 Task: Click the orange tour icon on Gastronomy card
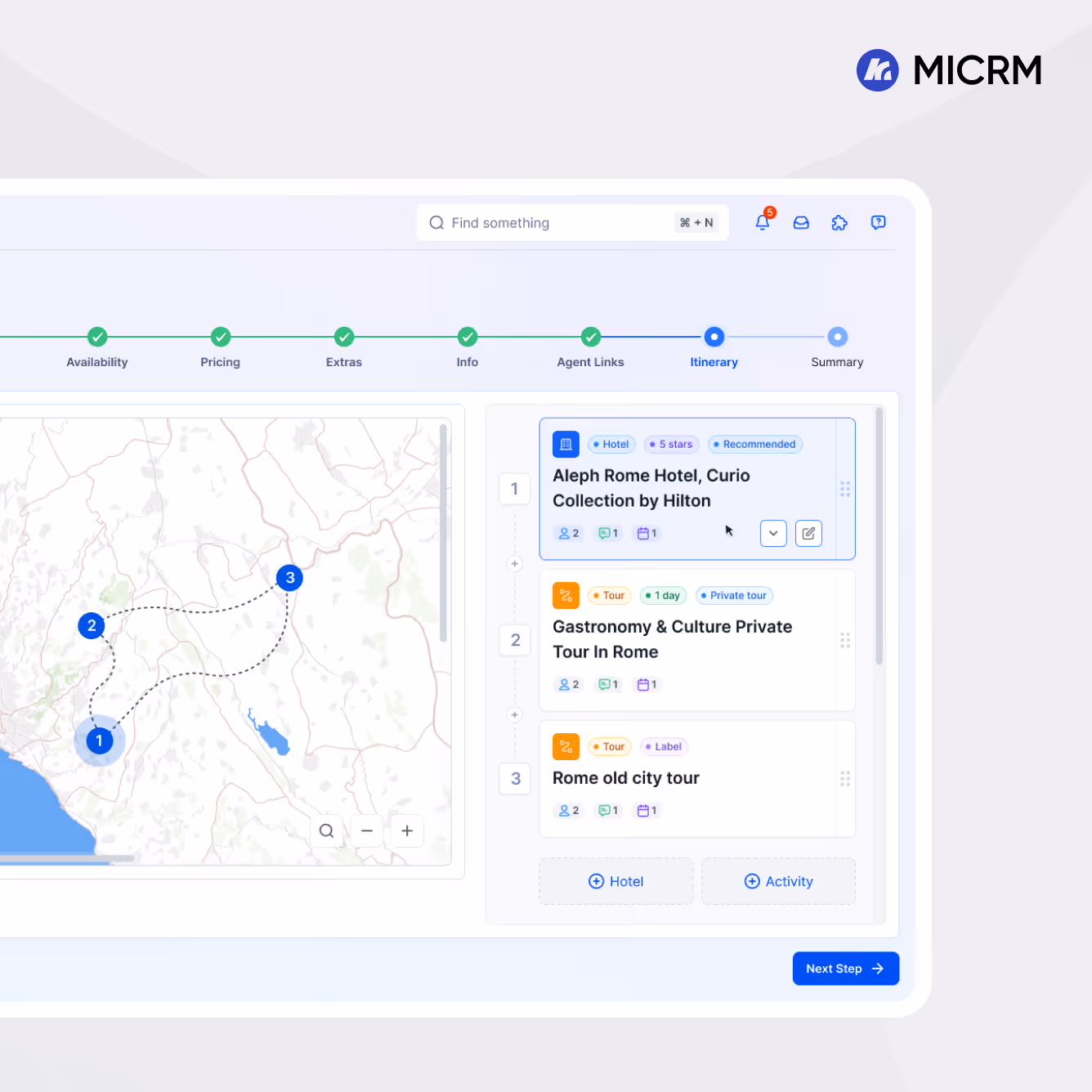(x=566, y=595)
